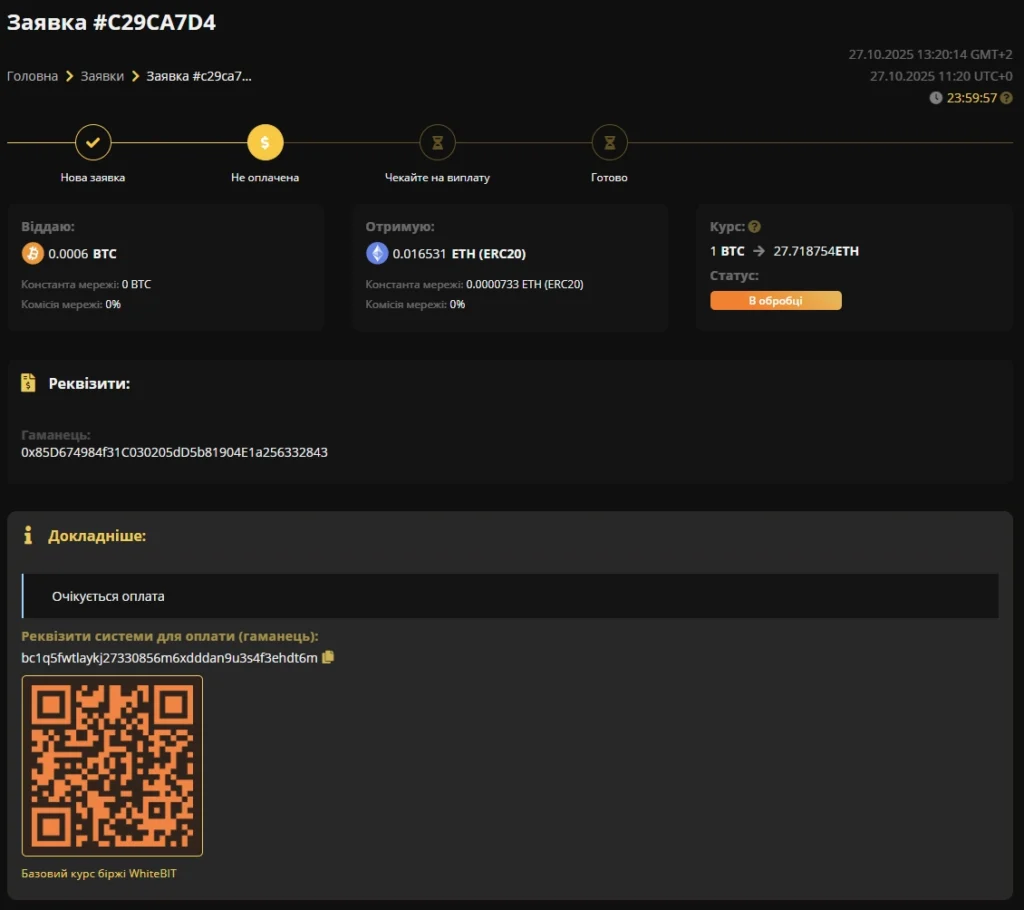
Task: Click the Віддаю heading
Action: [48, 227]
